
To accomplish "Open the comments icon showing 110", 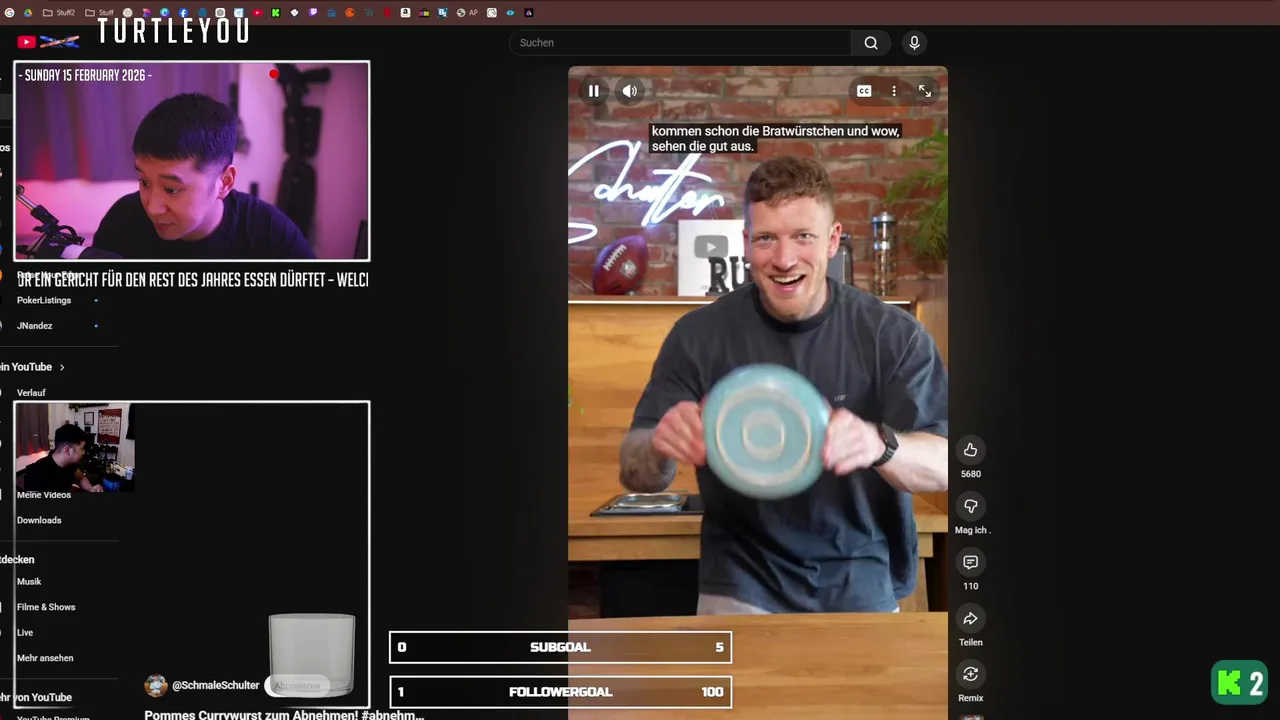I will point(970,562).
